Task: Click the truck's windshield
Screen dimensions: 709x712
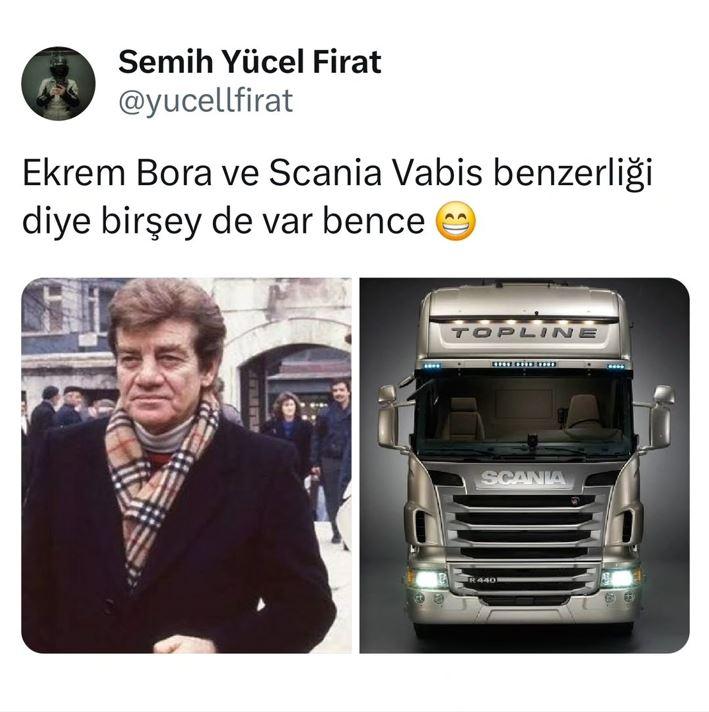Action: coord(525,413)
